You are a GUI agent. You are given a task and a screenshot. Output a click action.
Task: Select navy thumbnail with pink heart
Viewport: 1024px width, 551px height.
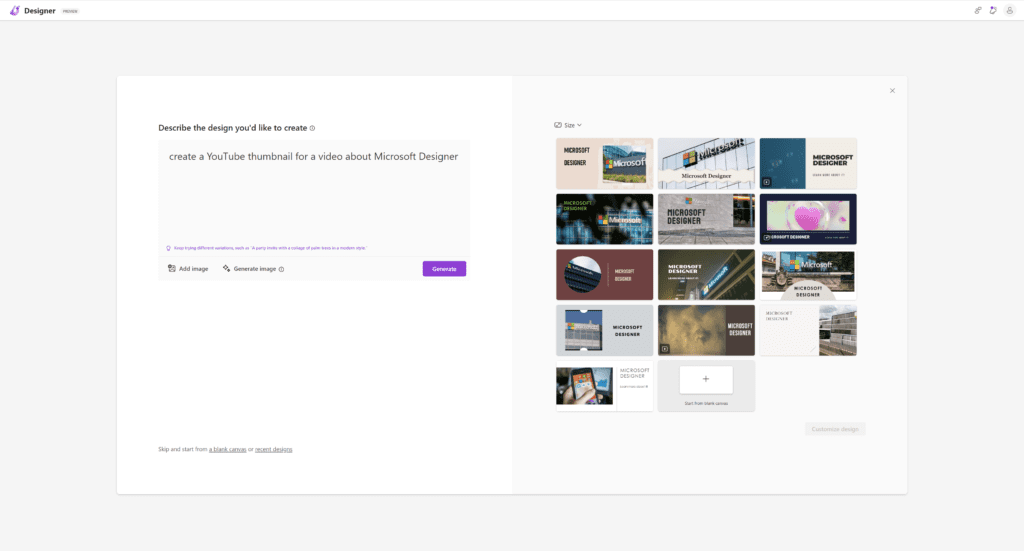pos(808,219)
